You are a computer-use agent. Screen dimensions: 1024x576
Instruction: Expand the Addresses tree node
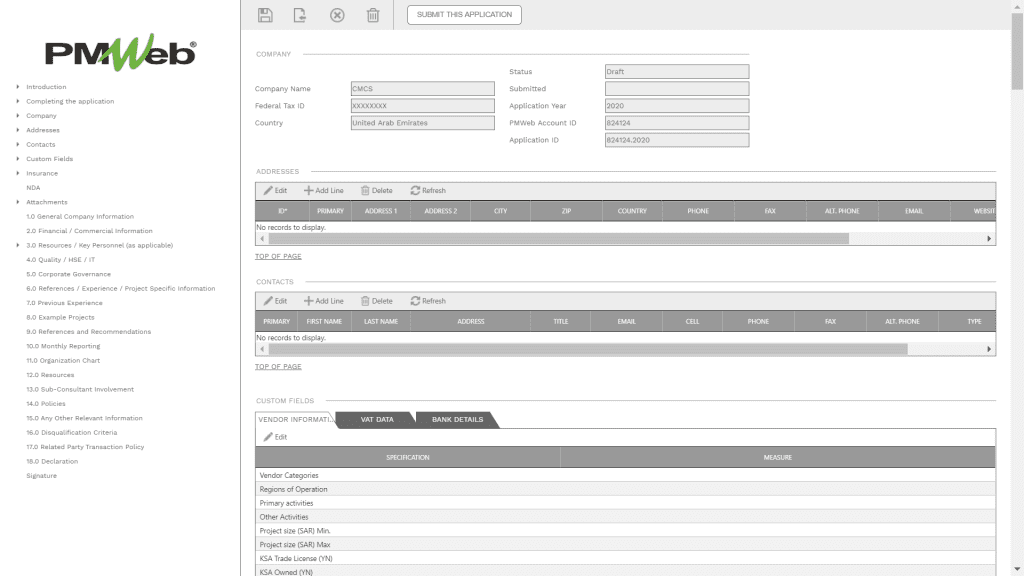point(18,129)
